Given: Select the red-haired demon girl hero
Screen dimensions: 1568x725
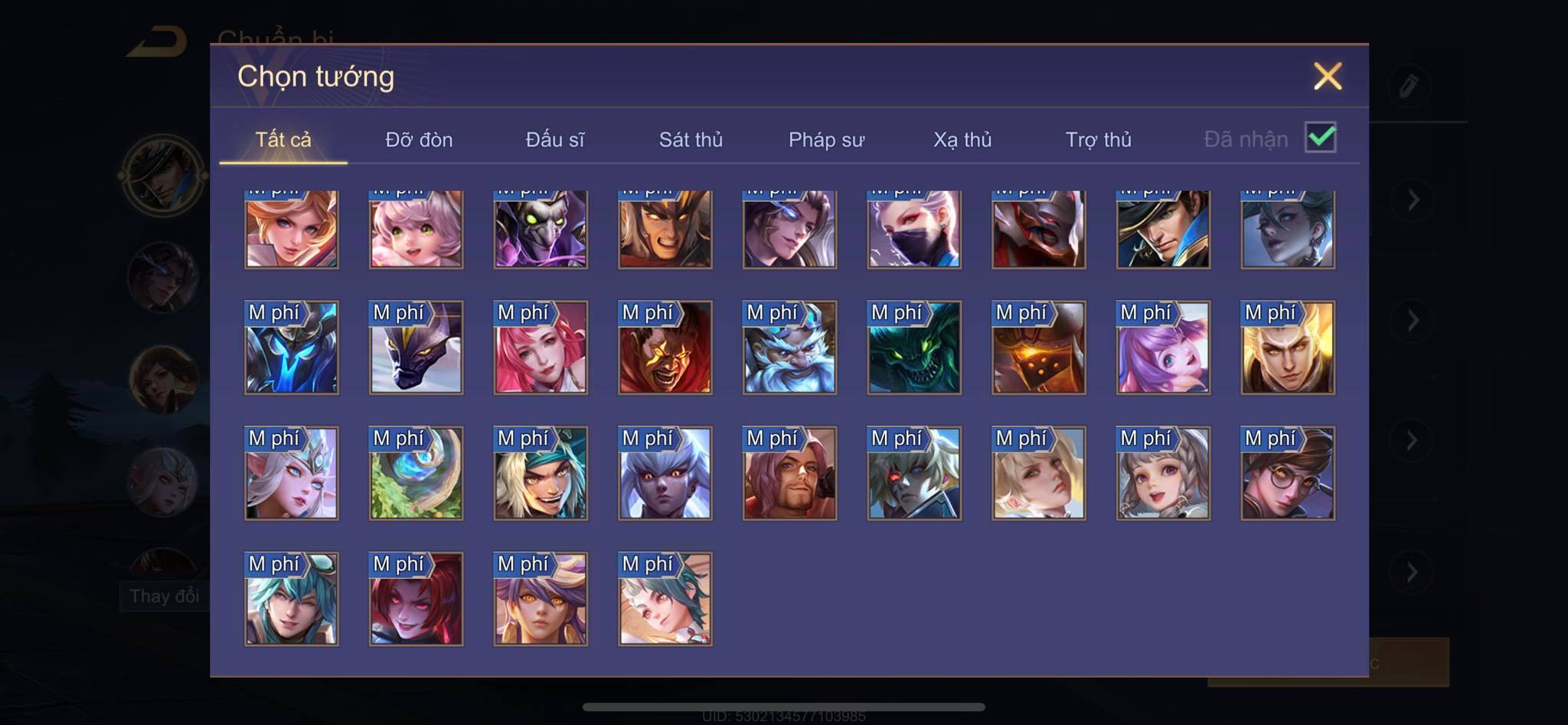Looking at the screenshot, I should pos(416,599).
